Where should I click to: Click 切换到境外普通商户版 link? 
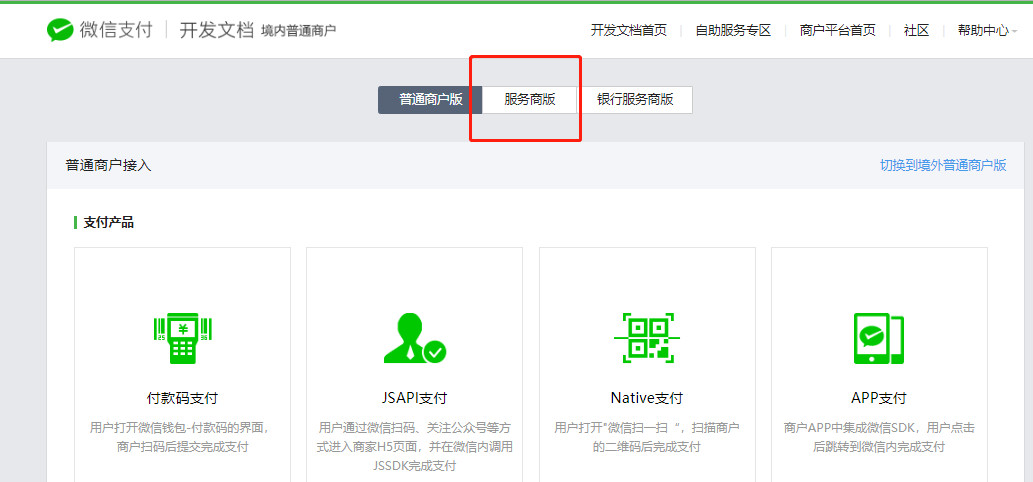click(943, 165)
